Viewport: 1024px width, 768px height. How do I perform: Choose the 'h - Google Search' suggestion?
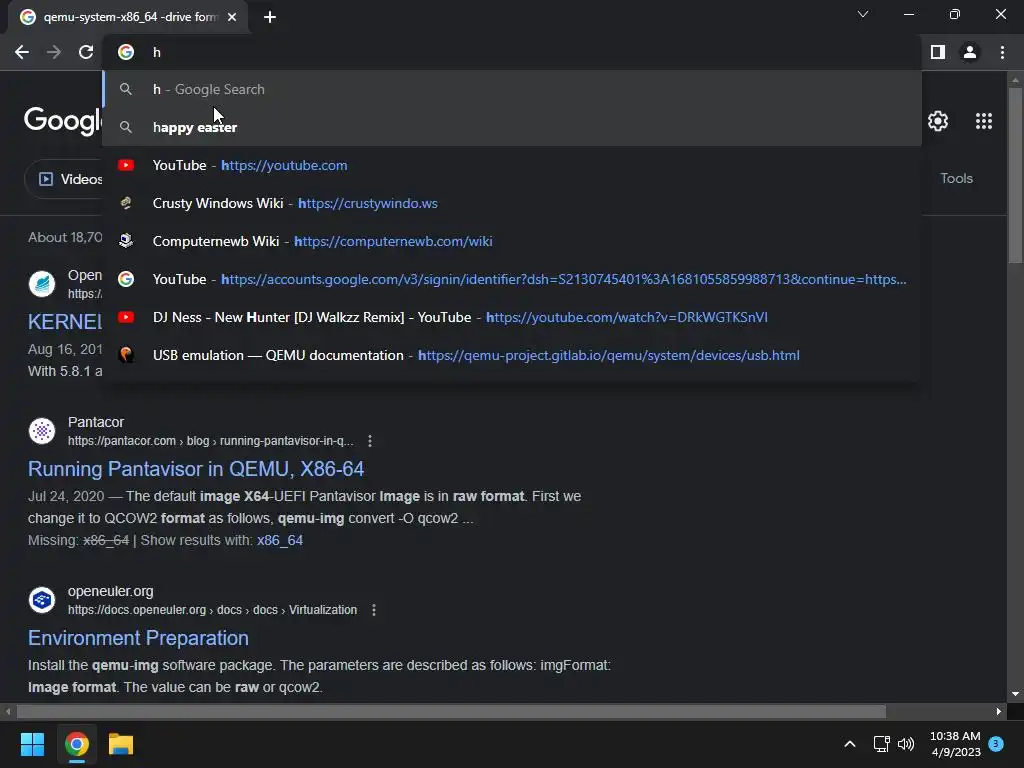512,89
